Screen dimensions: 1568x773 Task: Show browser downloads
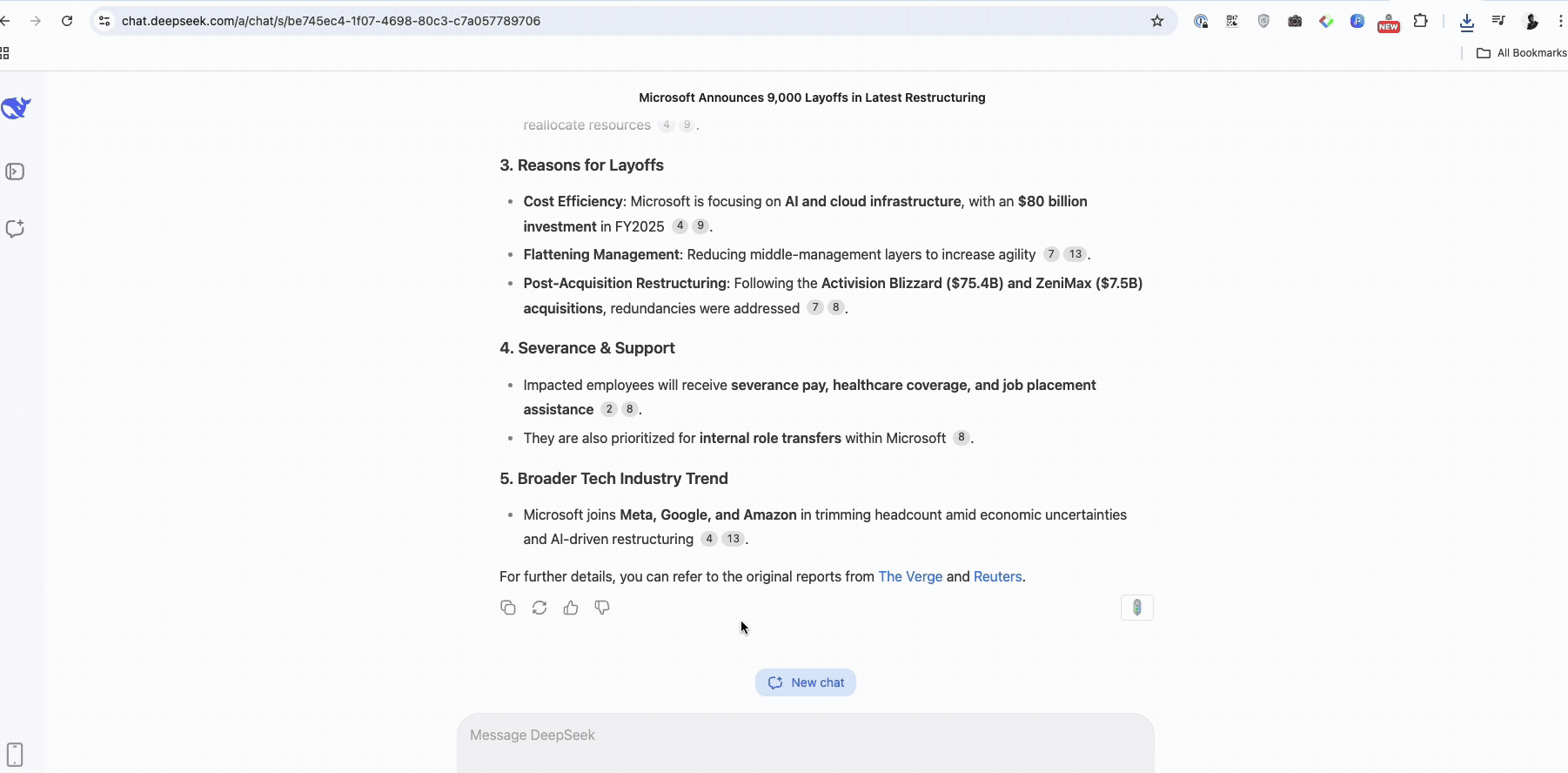[1467, 22]
